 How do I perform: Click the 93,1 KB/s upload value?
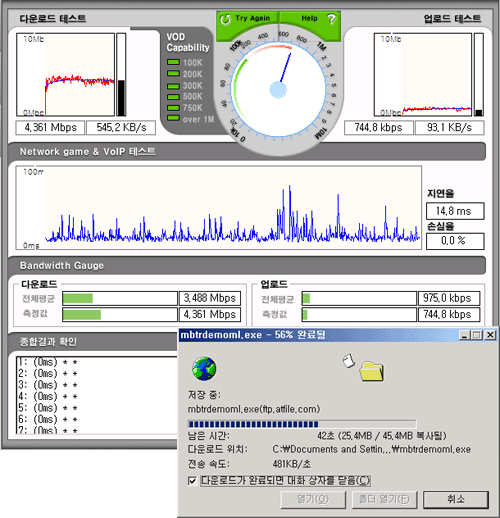[449, 128]
